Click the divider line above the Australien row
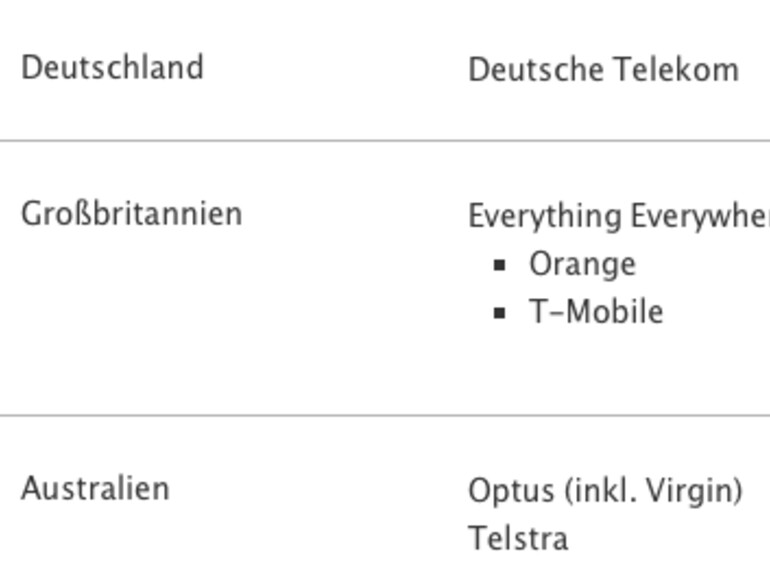This screenshot has height=578, width=770. 385,415
